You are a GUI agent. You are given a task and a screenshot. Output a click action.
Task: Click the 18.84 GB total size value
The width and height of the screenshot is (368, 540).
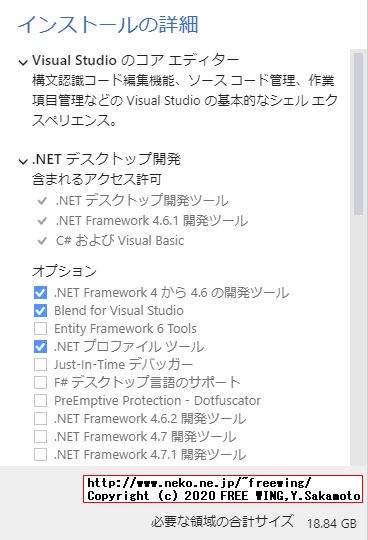coord(332,523)
